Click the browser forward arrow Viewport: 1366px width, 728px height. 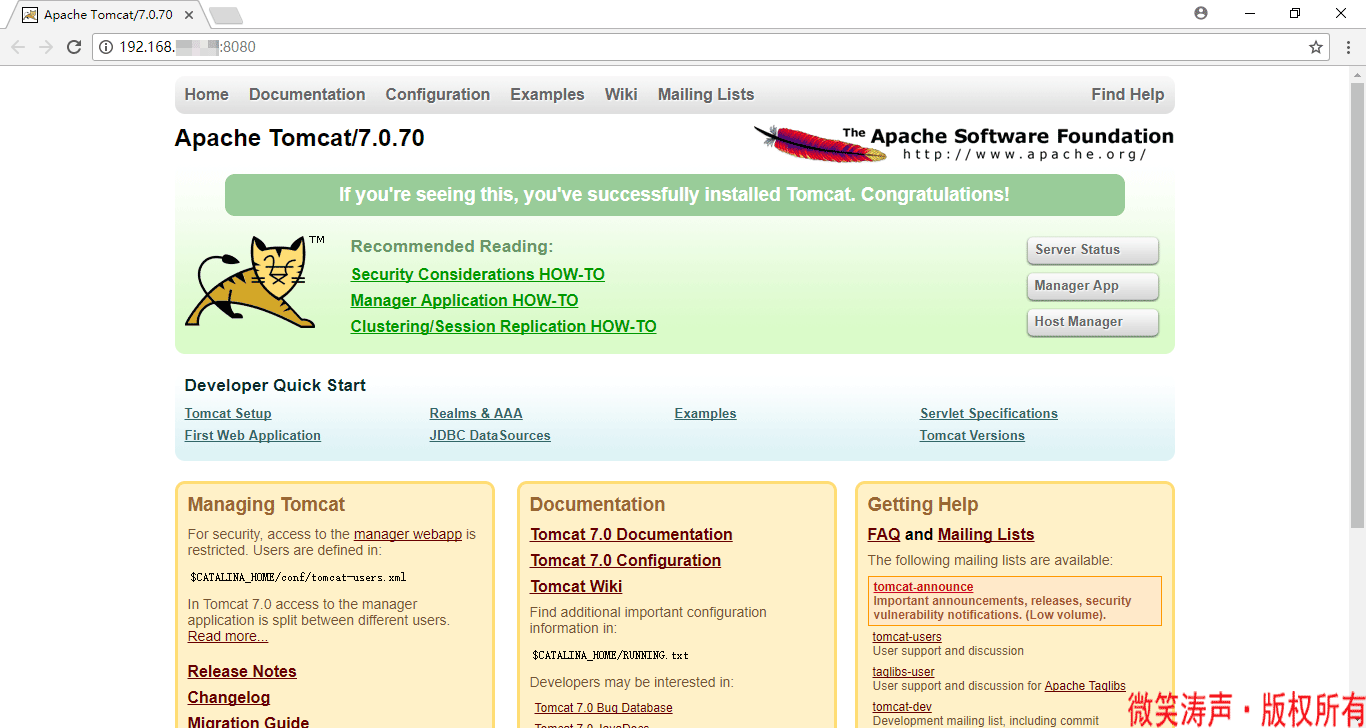coord(46,47)
